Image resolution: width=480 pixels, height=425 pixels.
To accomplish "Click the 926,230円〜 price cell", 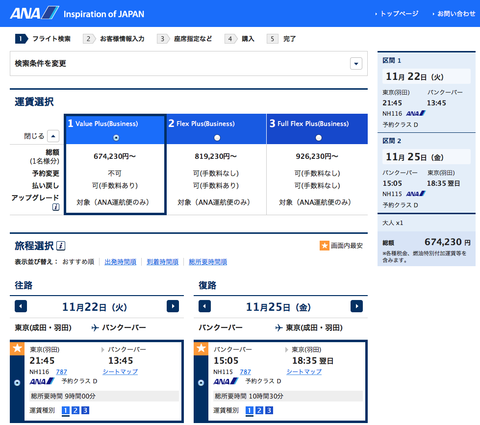I will tap(317, 156).
